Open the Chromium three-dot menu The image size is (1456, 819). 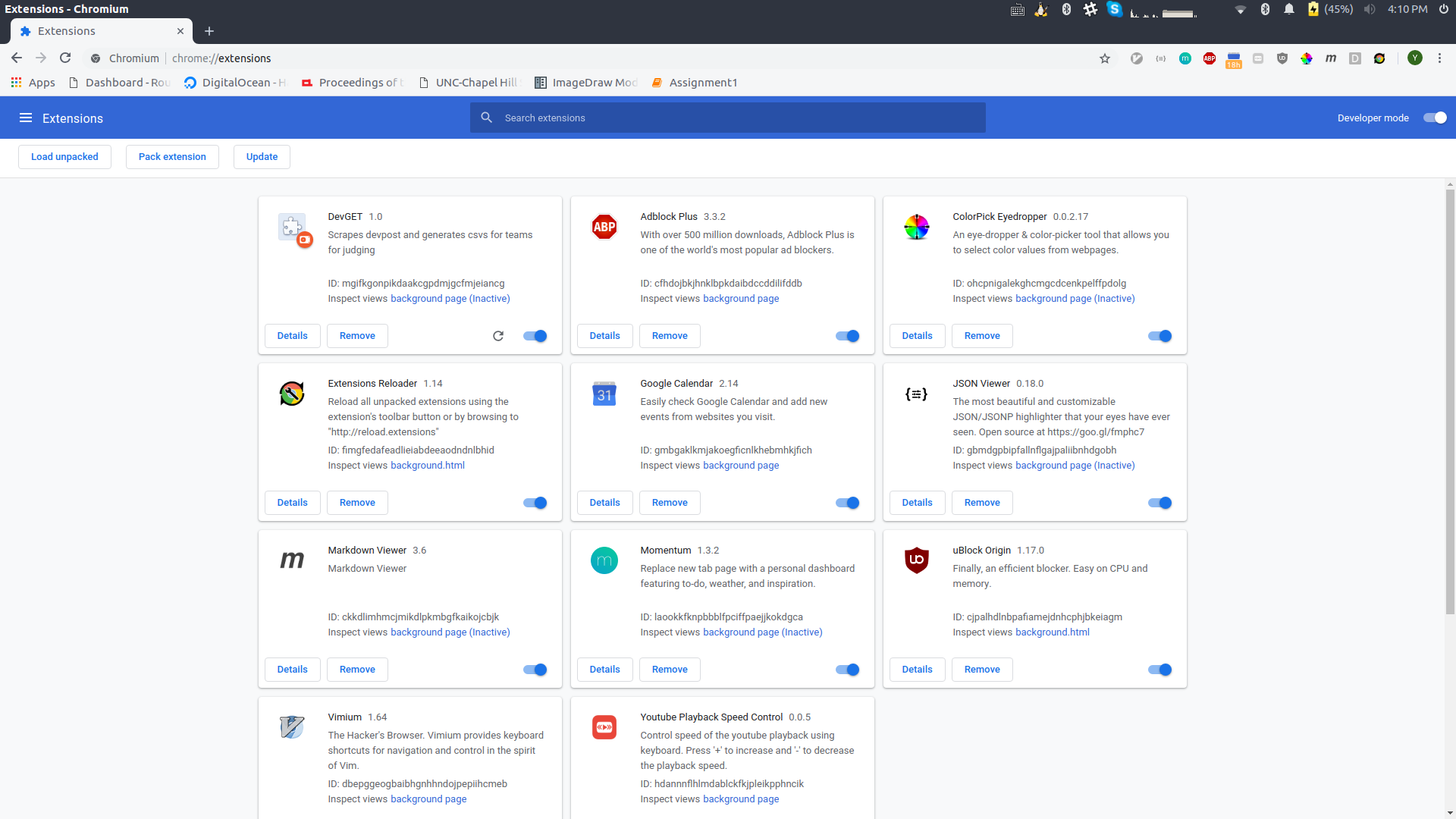tap(1439, 58)
